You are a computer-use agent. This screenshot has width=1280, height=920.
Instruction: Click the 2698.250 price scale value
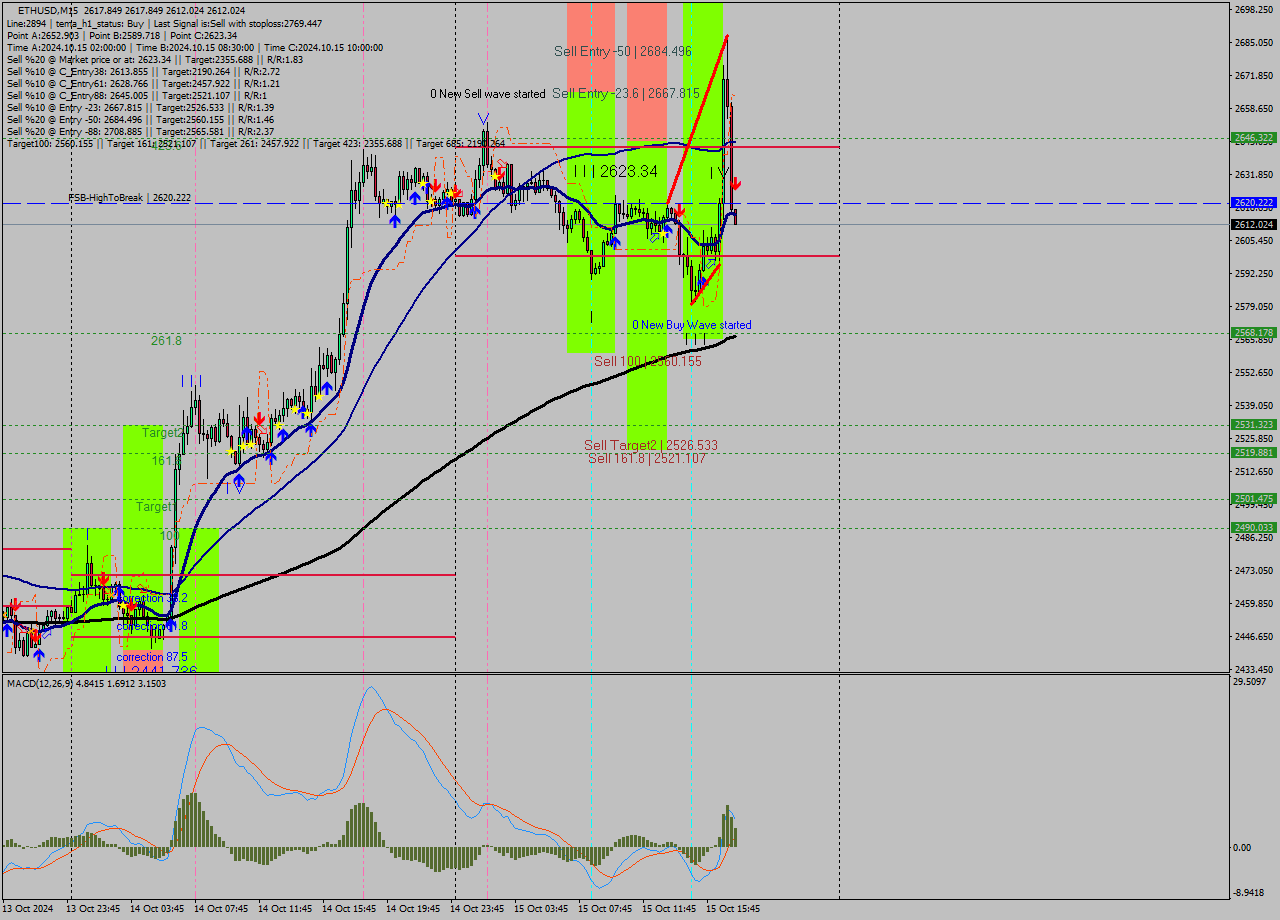coord(1254,10)
